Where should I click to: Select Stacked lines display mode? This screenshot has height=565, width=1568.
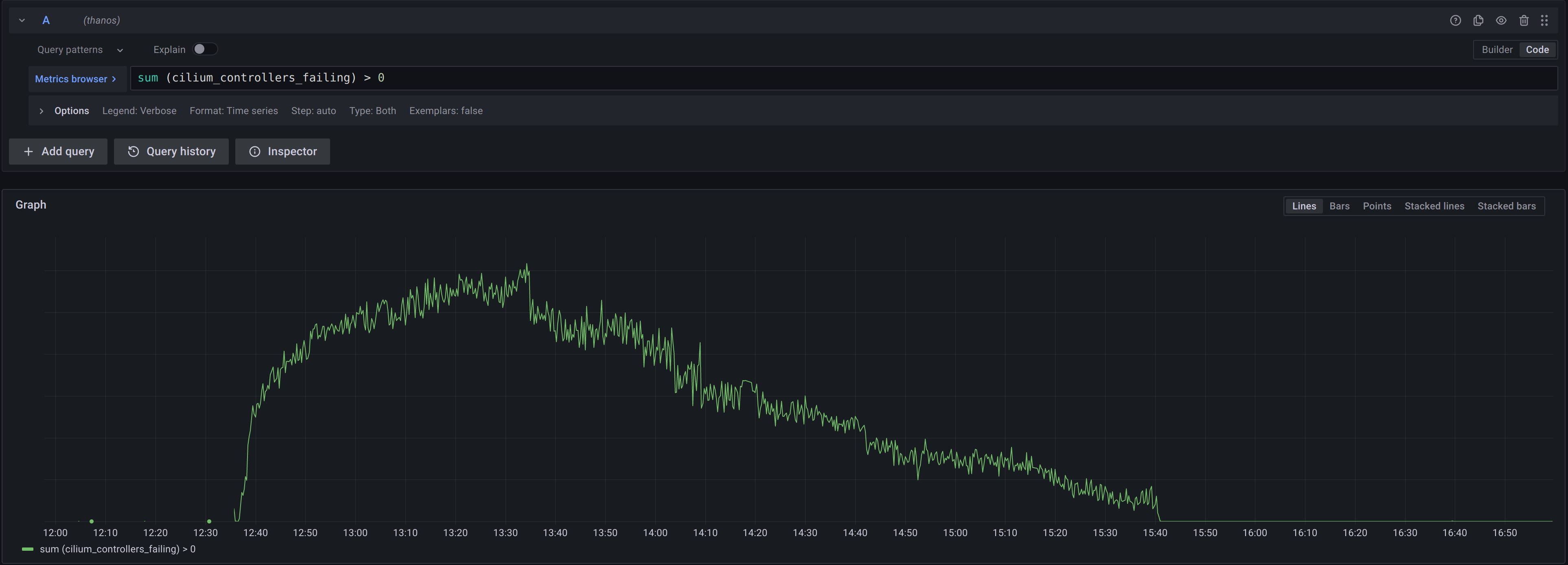(1434, 206)
